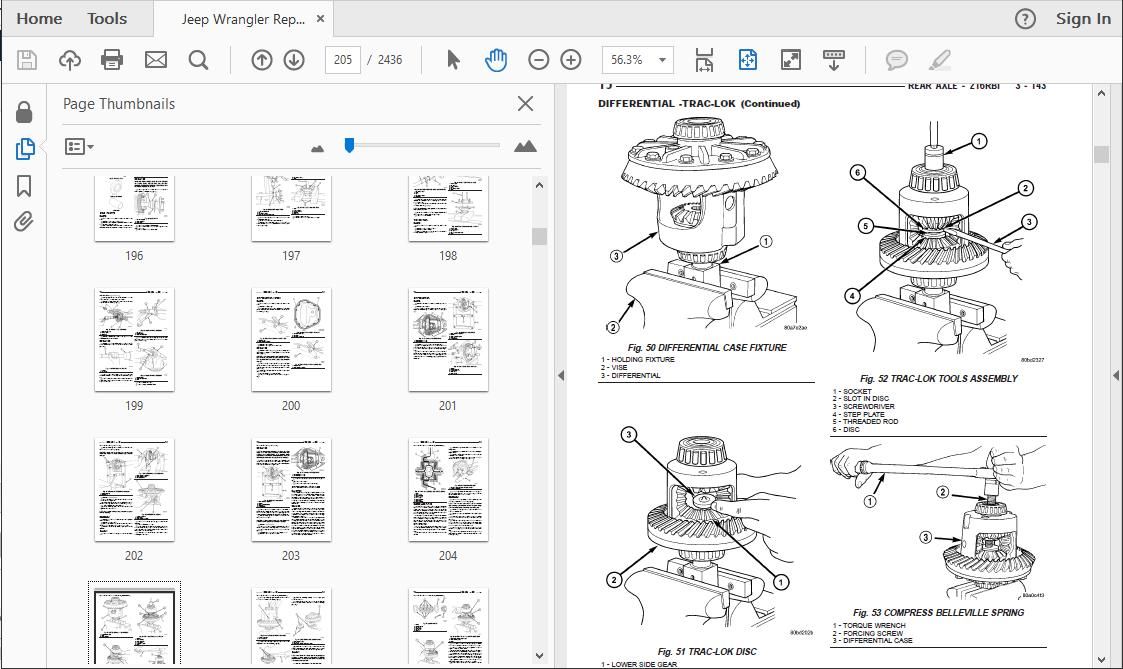Open page 196 thumbnail

(134, 208)
